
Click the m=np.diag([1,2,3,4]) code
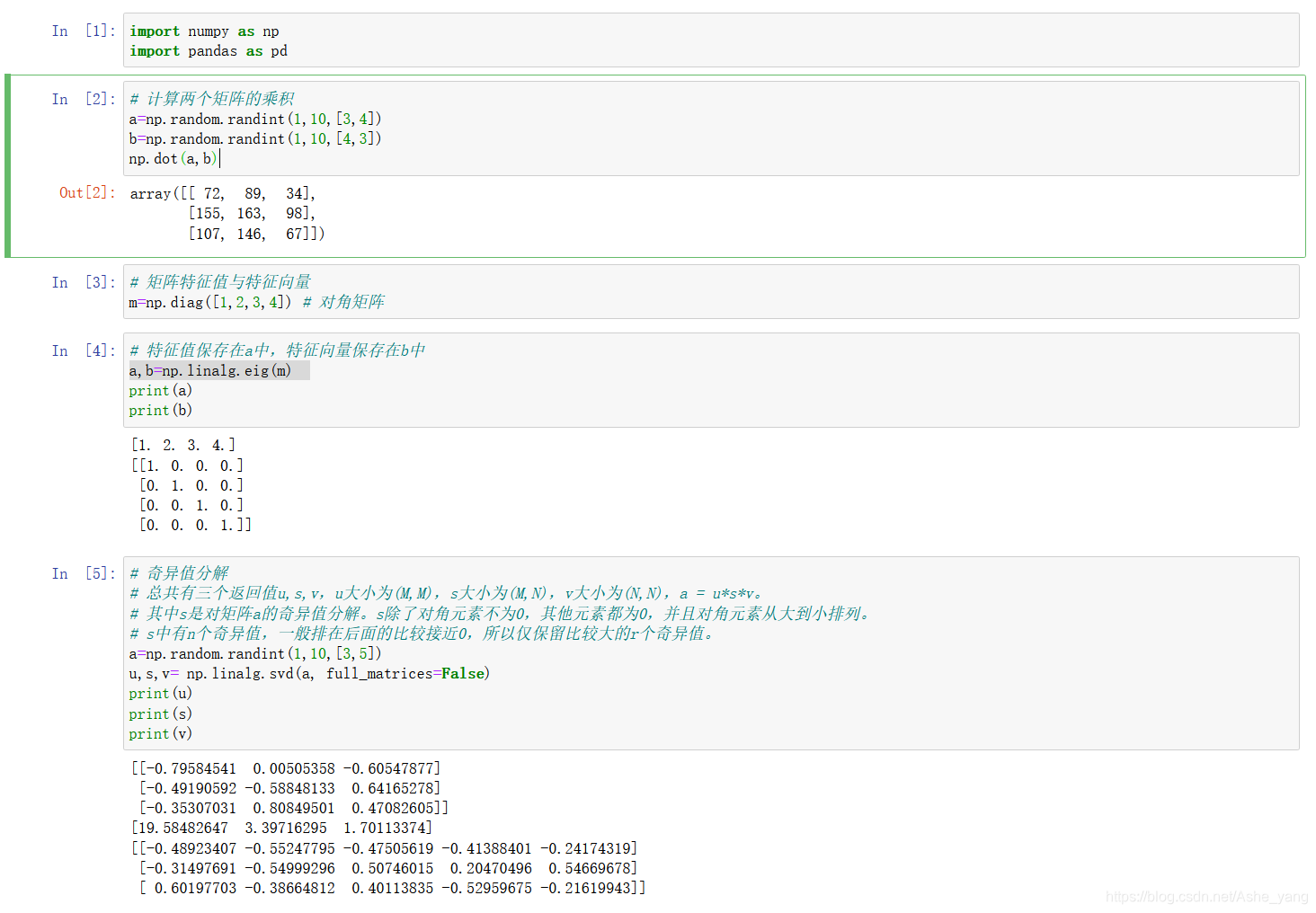(x=210, y=303)
